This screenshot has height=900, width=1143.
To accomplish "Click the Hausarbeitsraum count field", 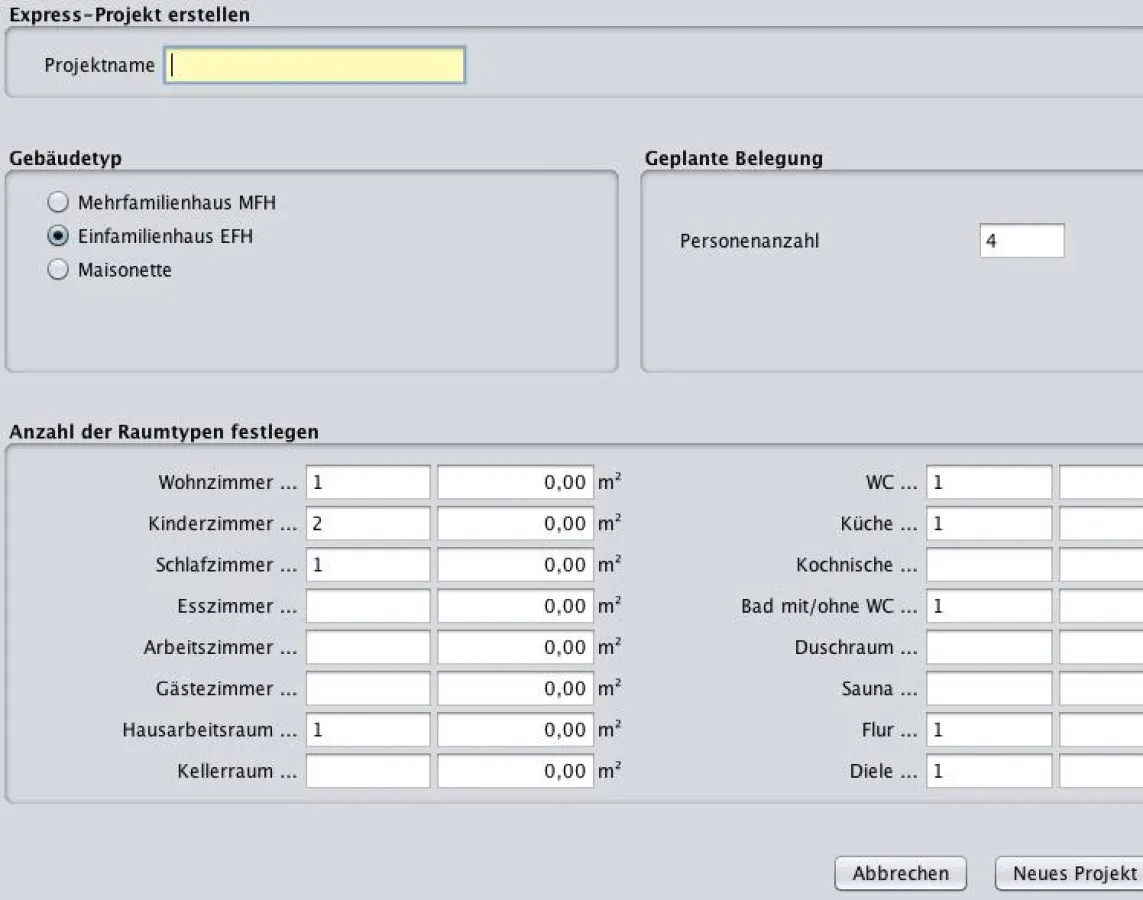I will 368,730.
